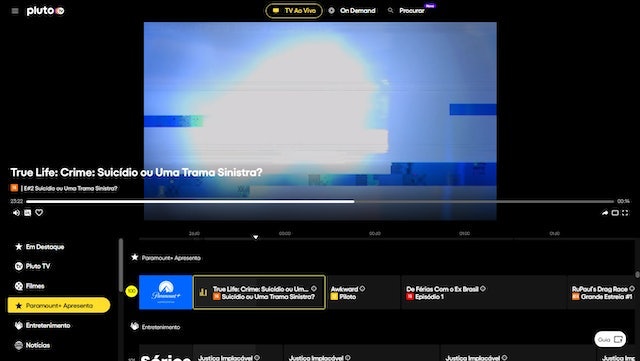
Task: Click the search magnifier icon
Action: coord(391,11)
